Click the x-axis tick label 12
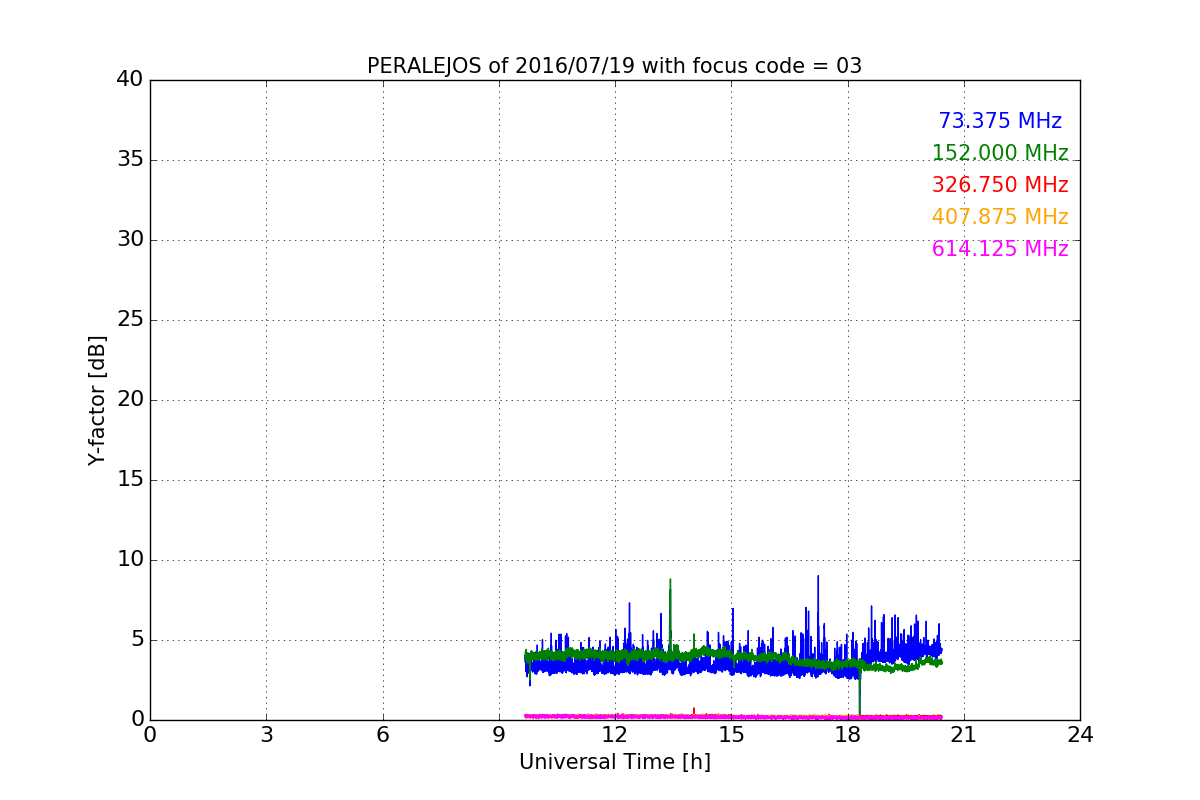 click(x=615, y=735)
